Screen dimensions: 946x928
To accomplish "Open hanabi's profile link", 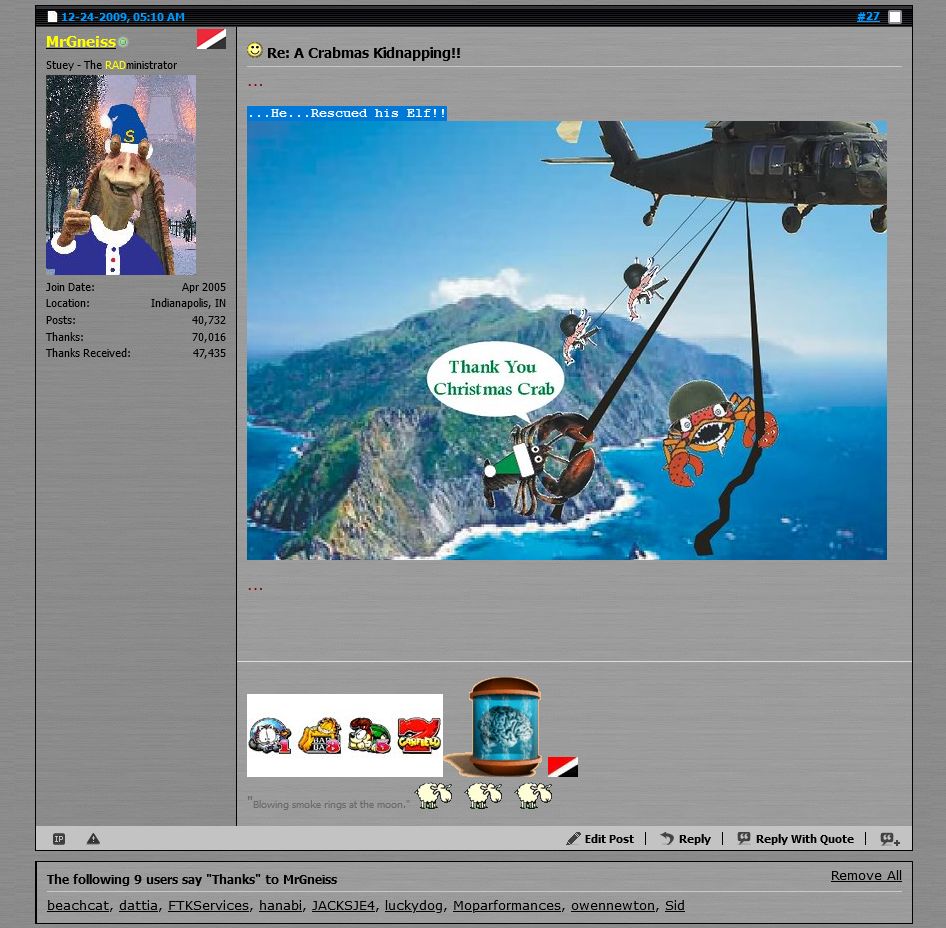I will [280, 905].
